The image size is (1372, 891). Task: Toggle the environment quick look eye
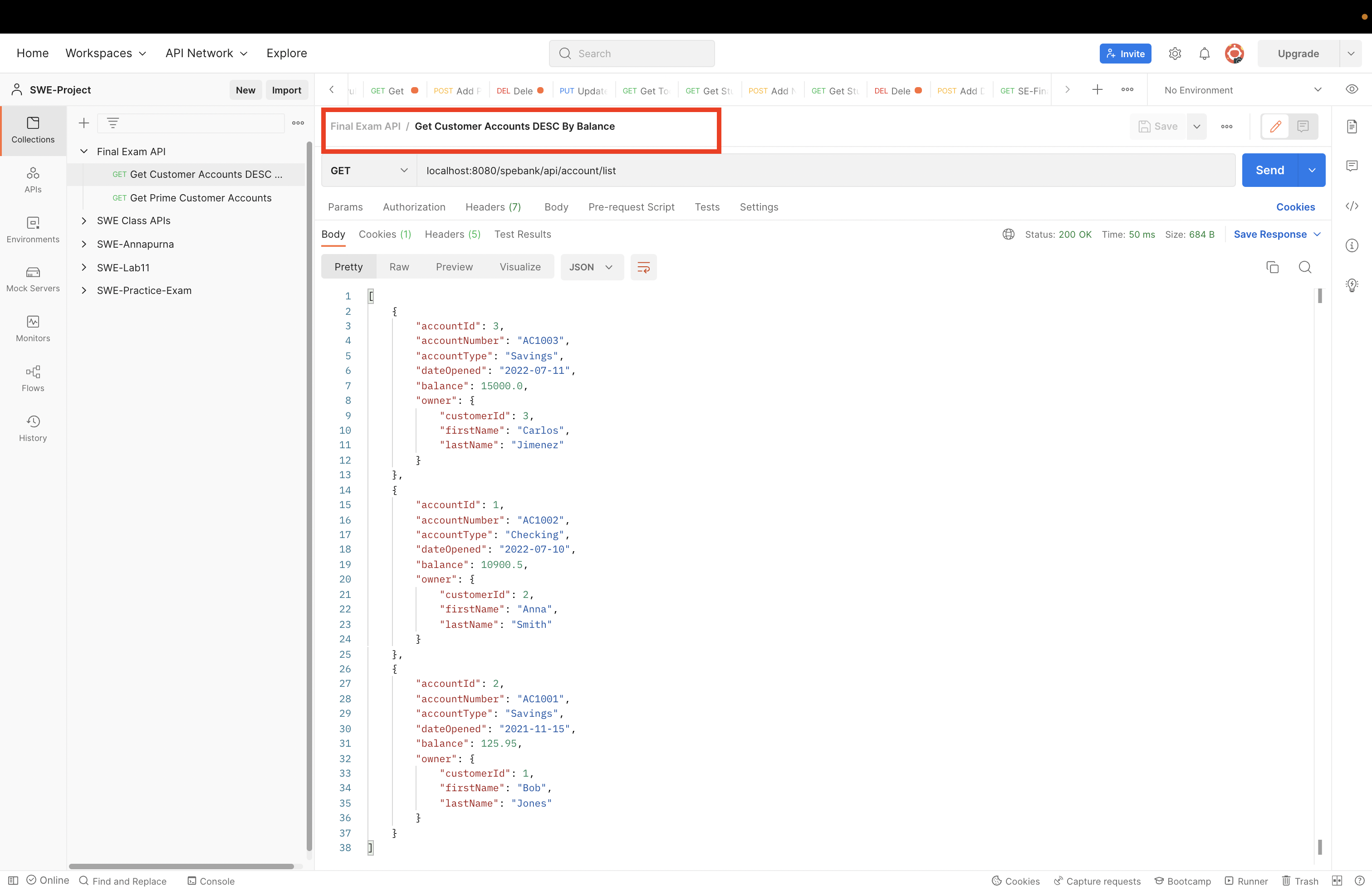(1352, 89)
